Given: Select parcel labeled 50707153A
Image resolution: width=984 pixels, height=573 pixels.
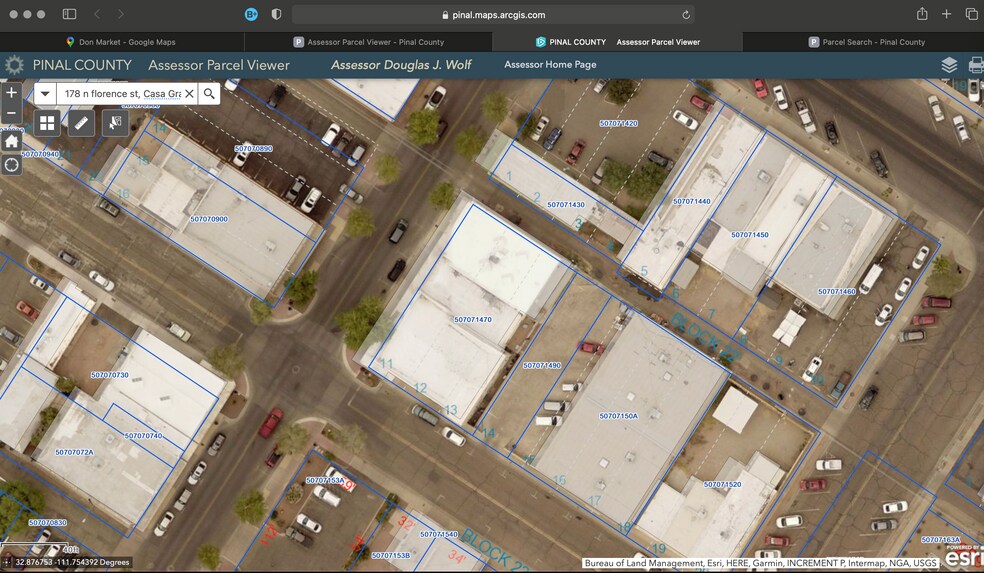Looking at the screenshot, I should tap(325, 480).
